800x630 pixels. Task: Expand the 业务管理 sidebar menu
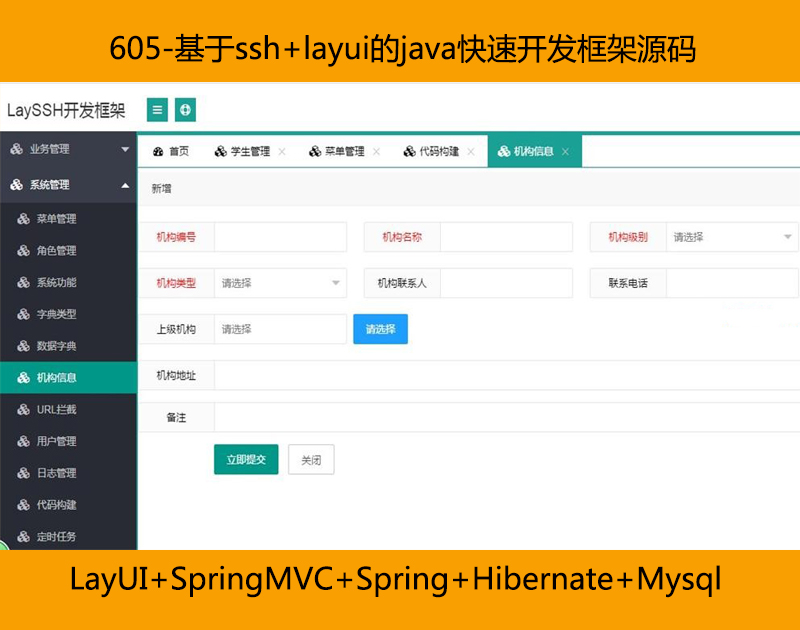click(x=68, y=149)
